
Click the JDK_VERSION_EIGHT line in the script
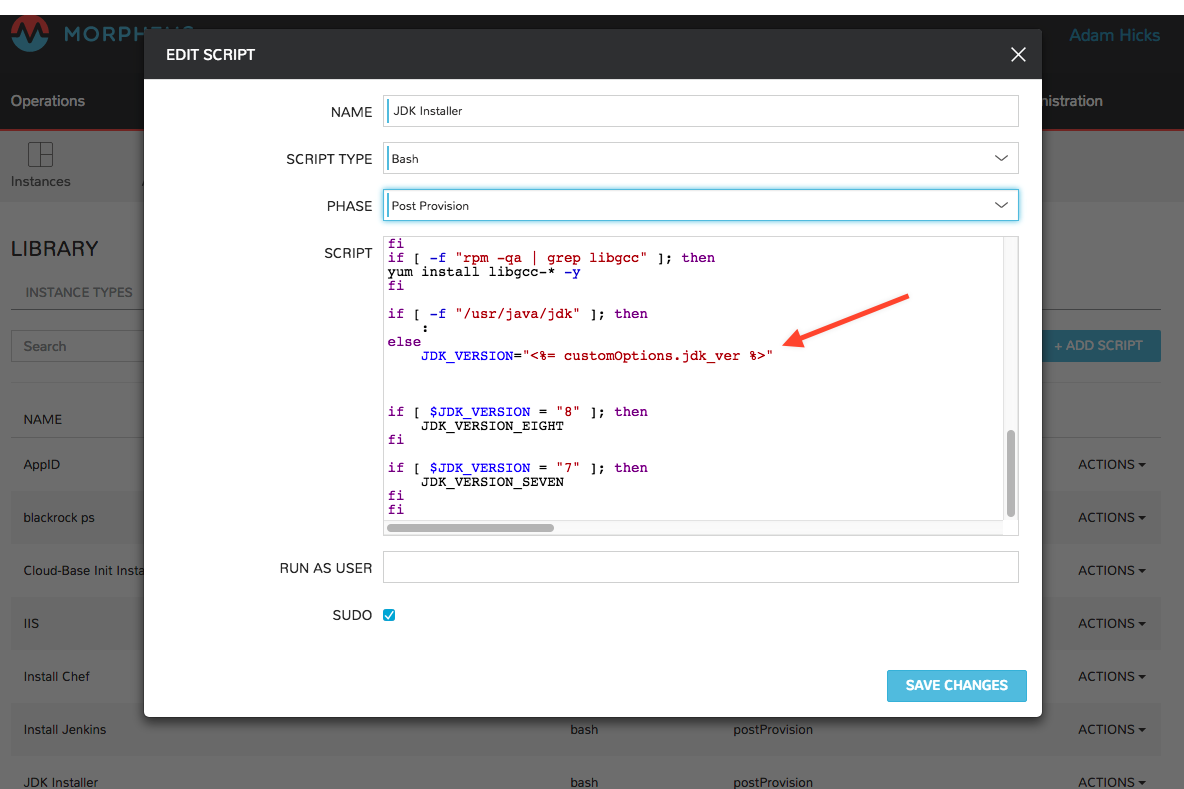coord(492,426)
